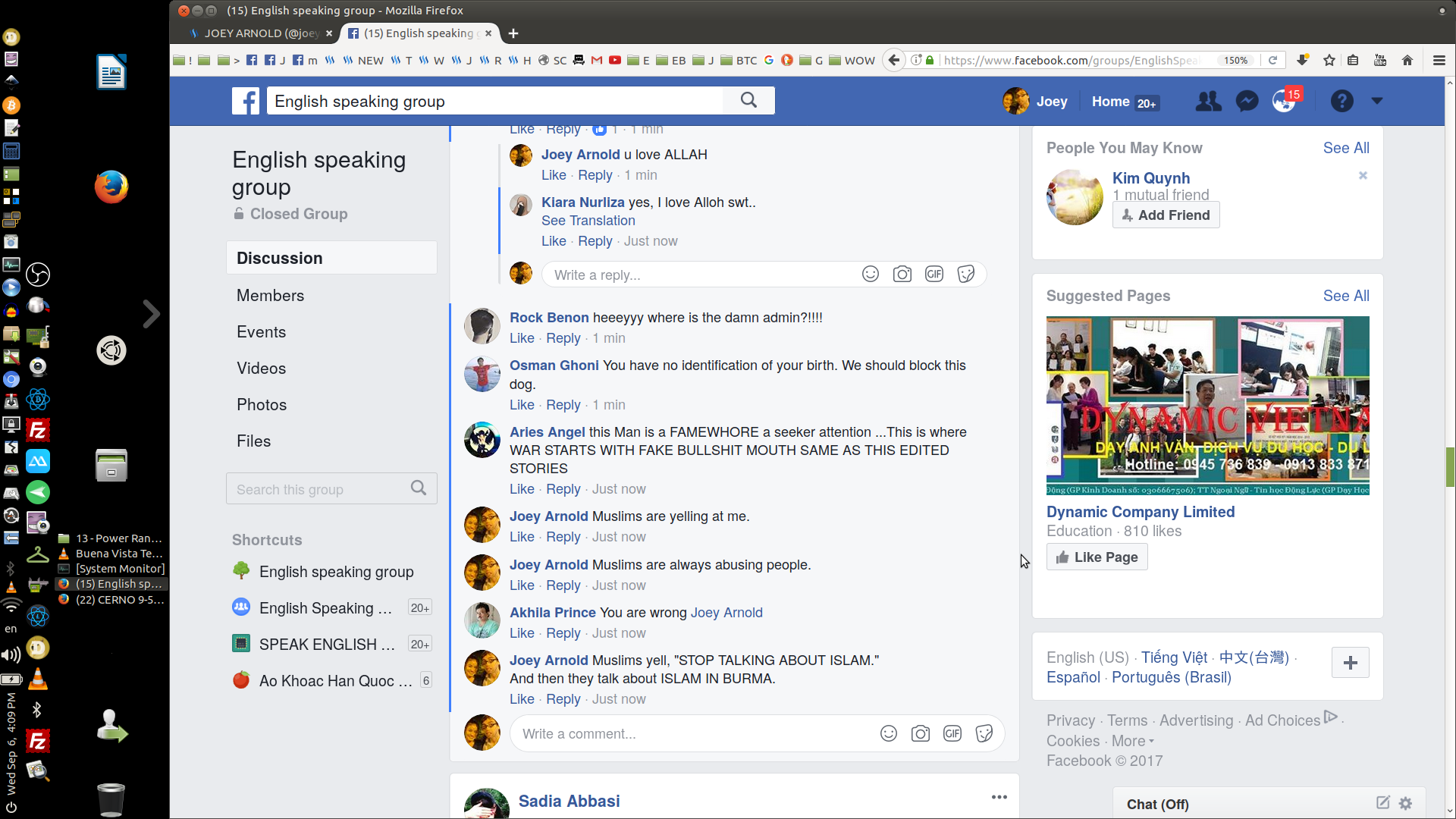This screenshot has height=819, width=1456.
Task: Open chat compose new message icon
Action: point(1383,803)
